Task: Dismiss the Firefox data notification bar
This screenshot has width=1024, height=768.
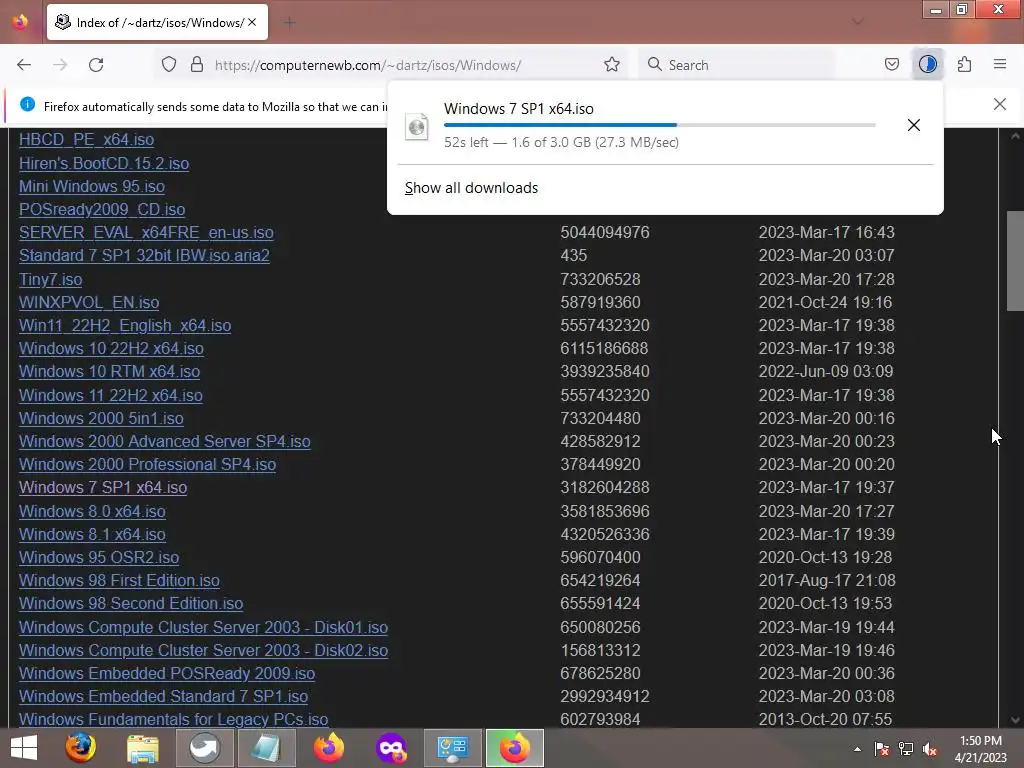Action: click(x=999, y=104)
